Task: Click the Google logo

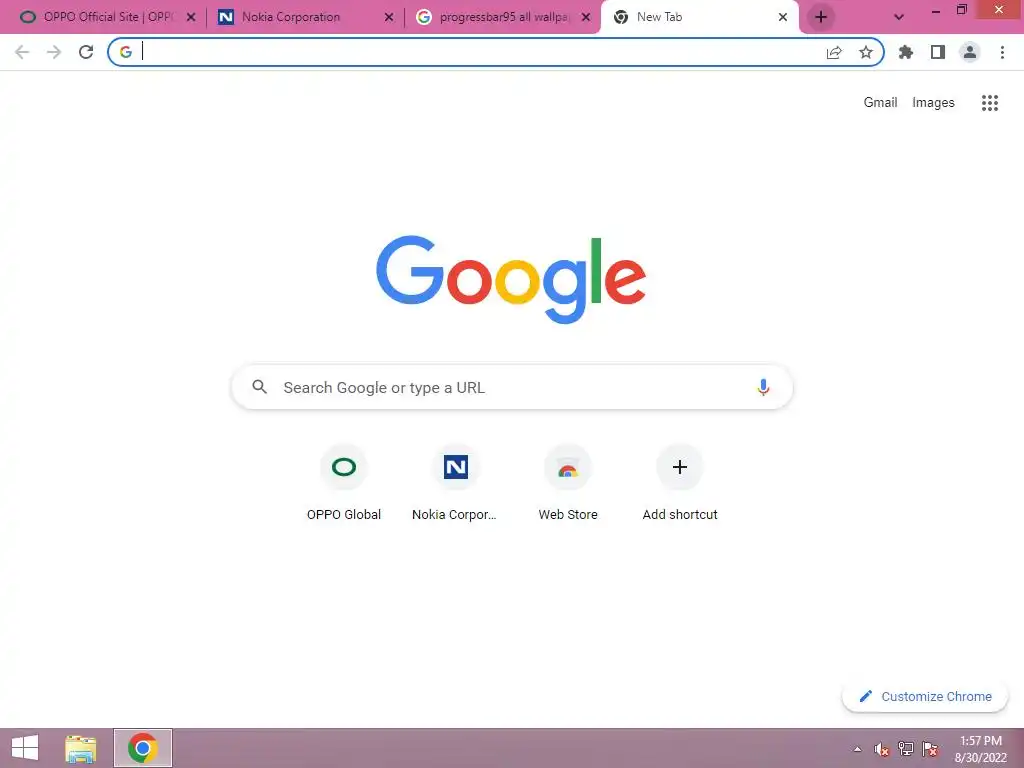Action: [x=511, y=280]
